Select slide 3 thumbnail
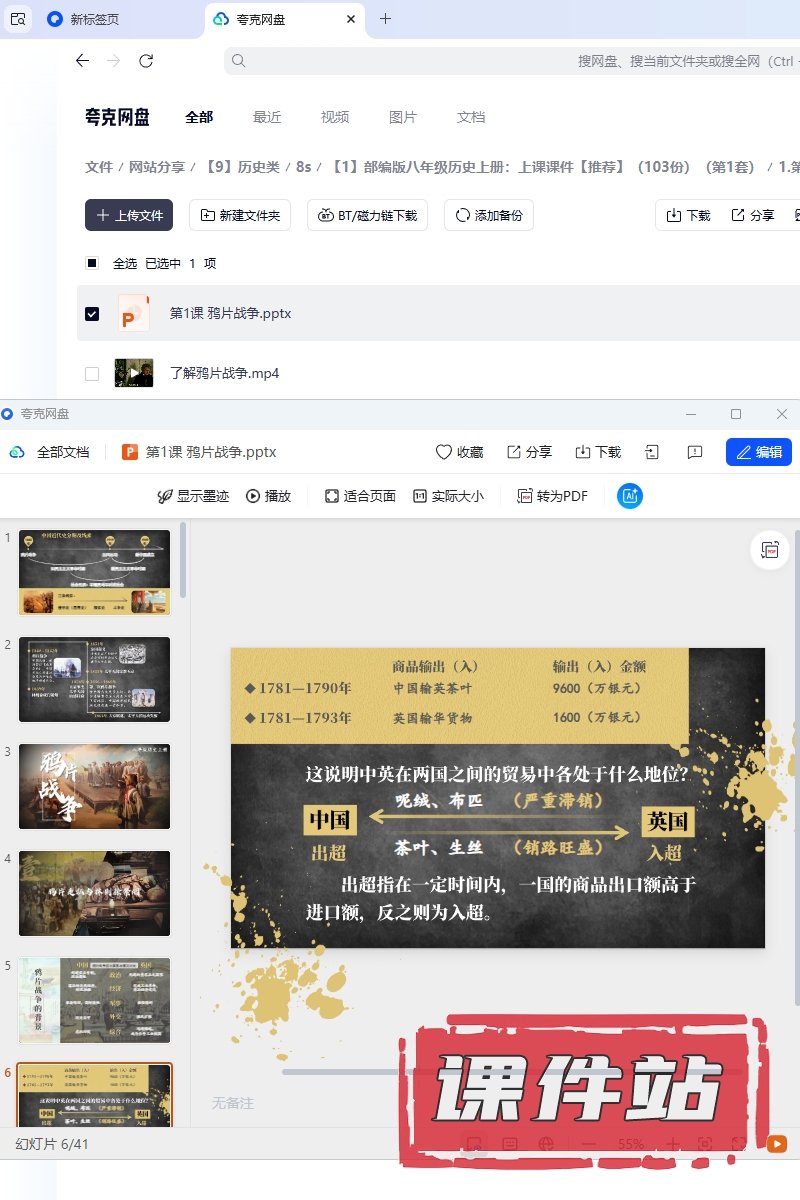This screenshot has height=1200, width=800. pyautogui.click(x=94, y=786)
